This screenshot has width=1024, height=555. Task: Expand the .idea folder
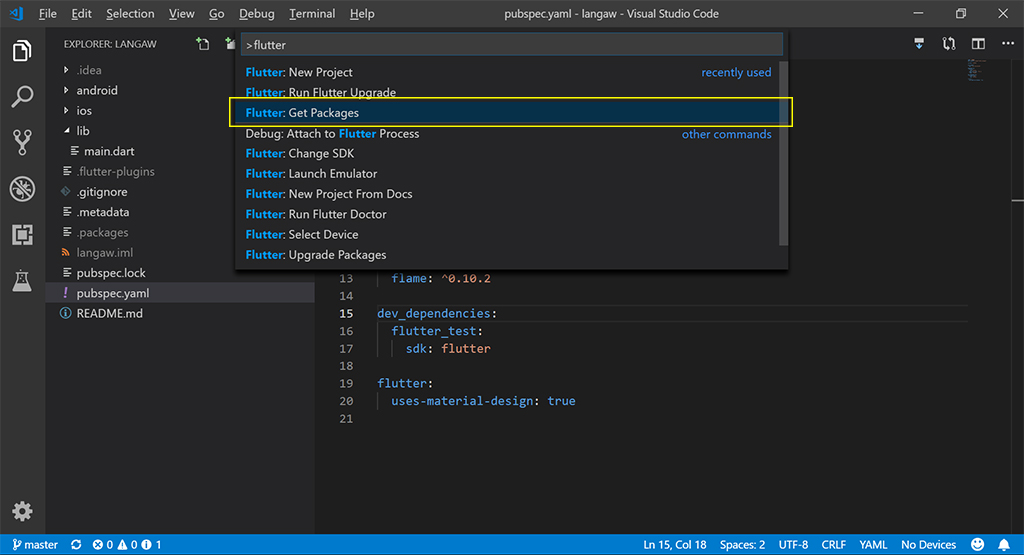tap(88, 70)
